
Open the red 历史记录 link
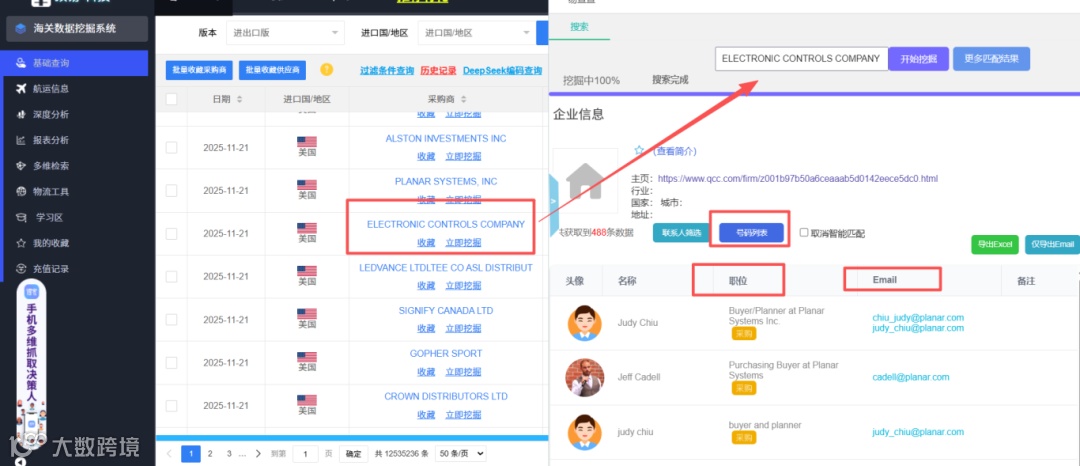click(x=439, y=70)
